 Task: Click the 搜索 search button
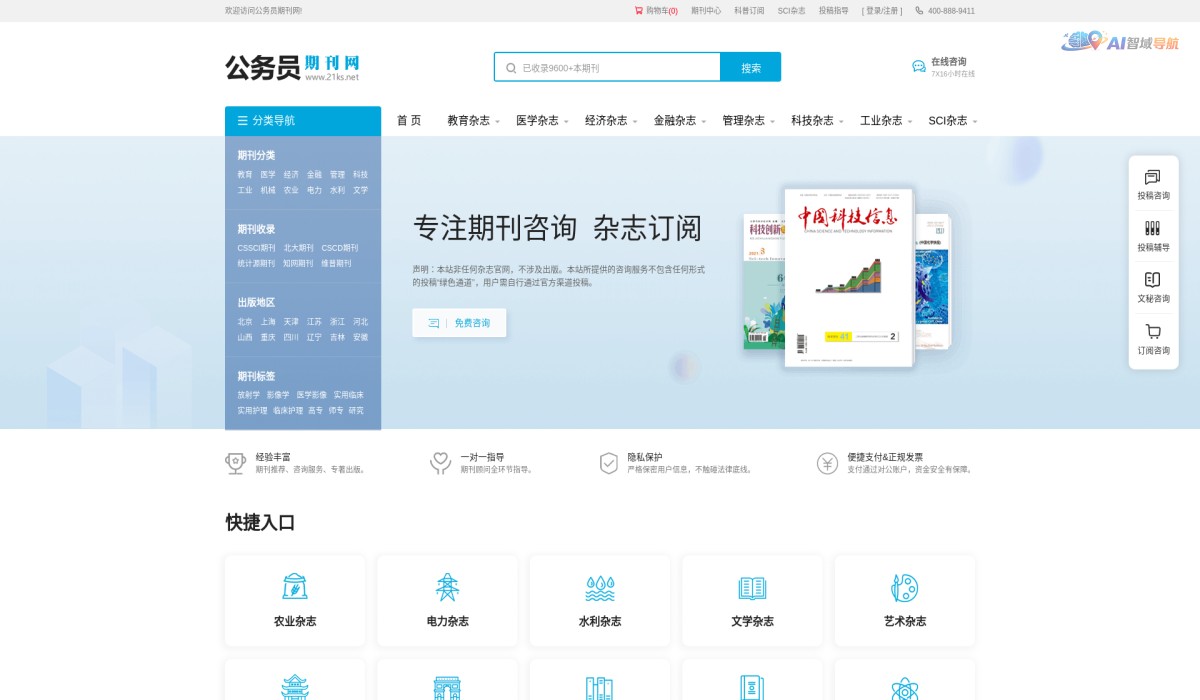(750, 66)
